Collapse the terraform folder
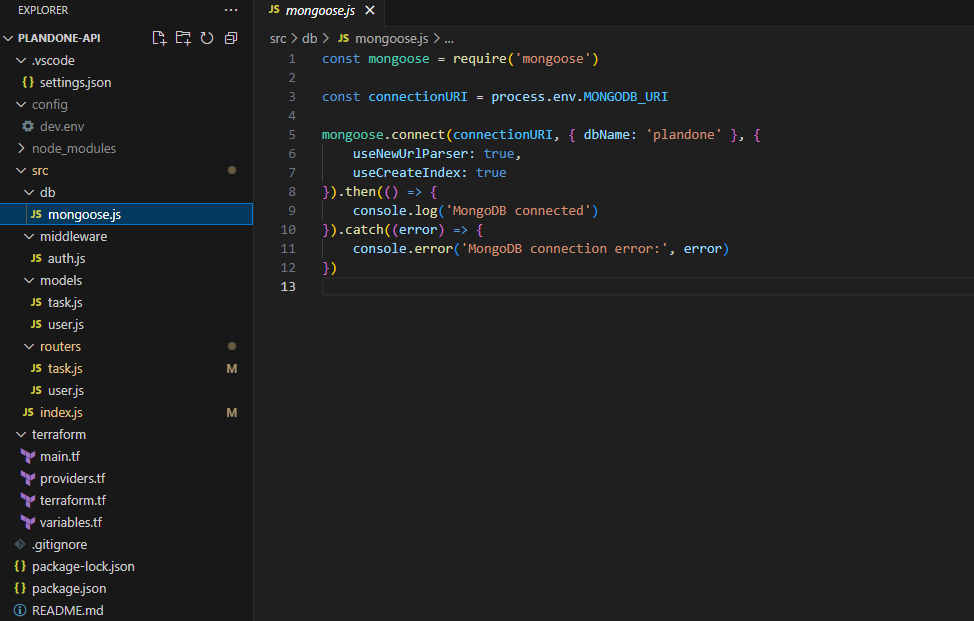Viewport: 974px width, 621px height. coord(58,434)
